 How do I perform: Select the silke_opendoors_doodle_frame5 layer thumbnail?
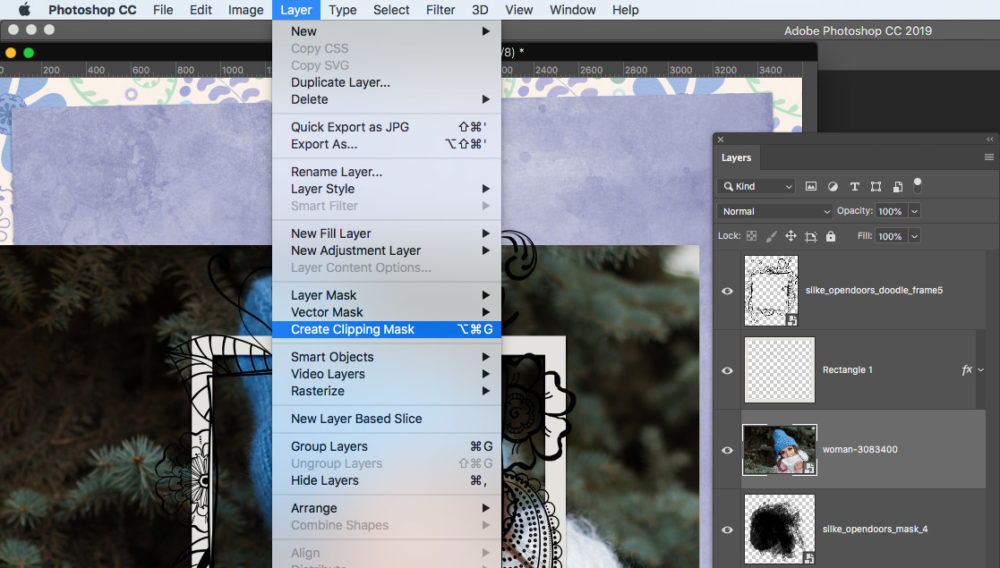pos(771,291)
